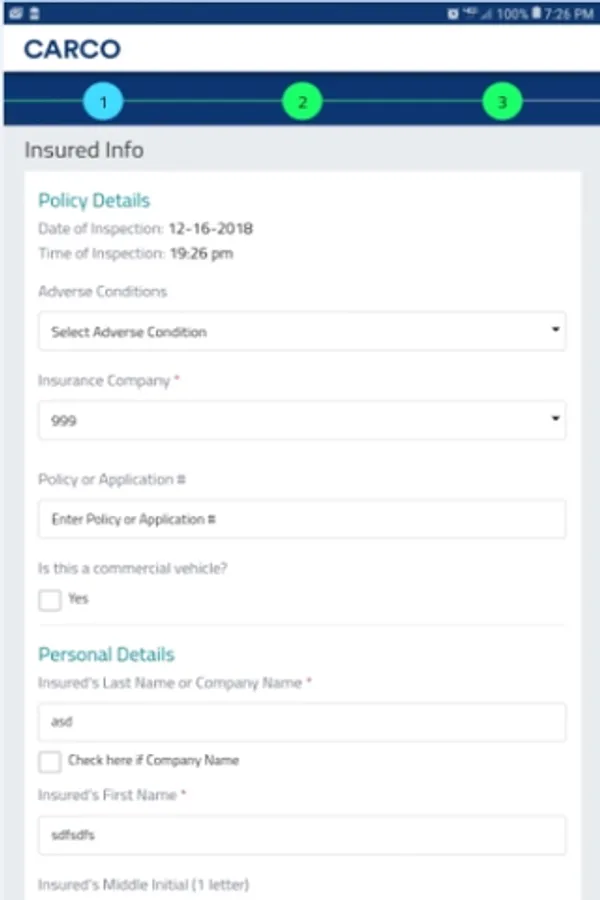
Task: Tap the CARCO logo
Action: pos(72,49)
